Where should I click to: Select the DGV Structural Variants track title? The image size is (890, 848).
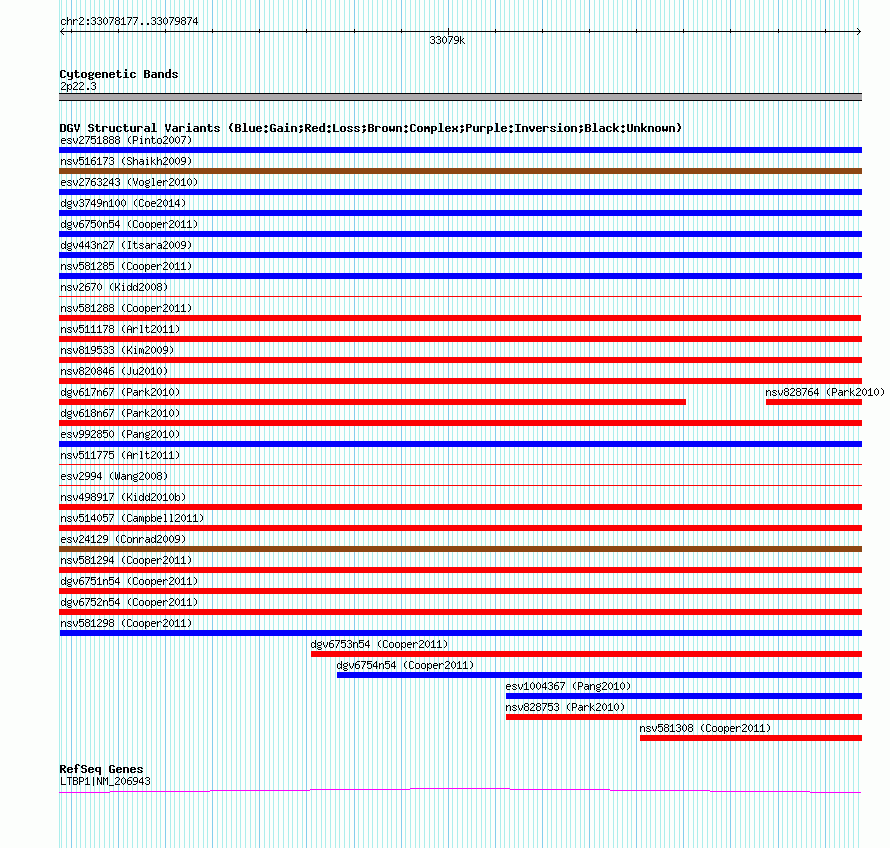pos(371,128)
